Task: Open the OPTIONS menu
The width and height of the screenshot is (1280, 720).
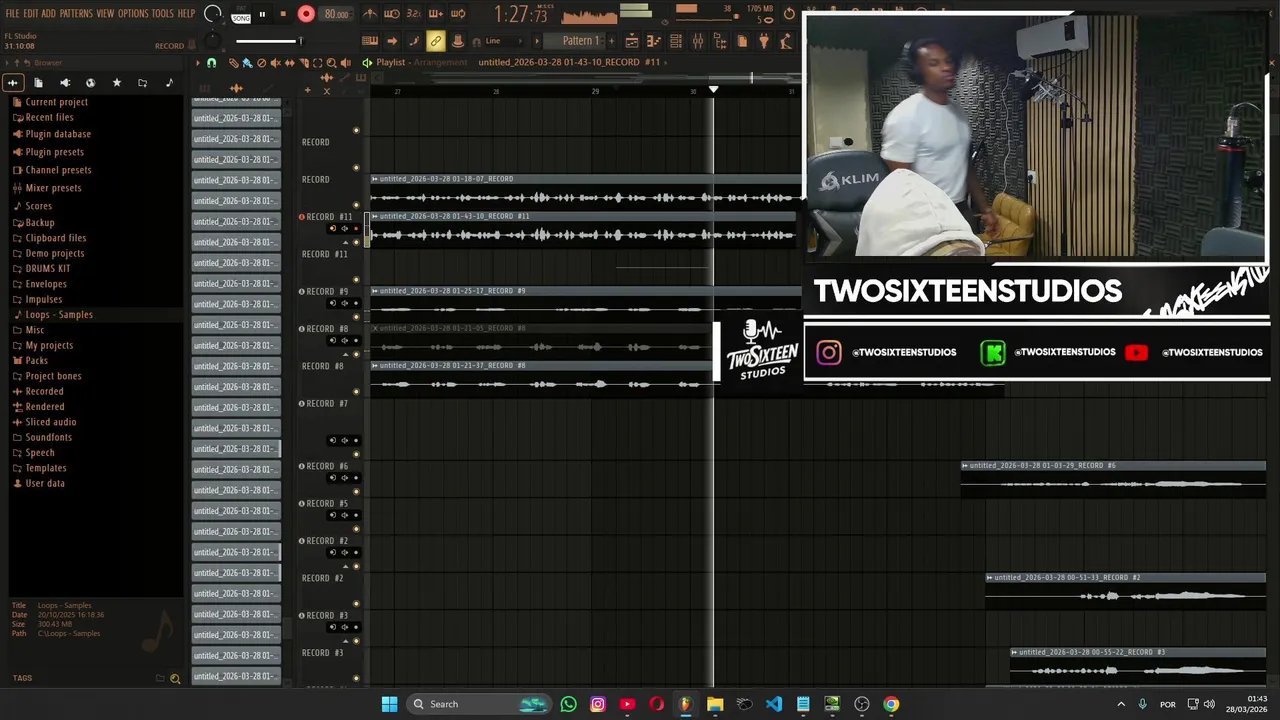Action: coord(133,13)
